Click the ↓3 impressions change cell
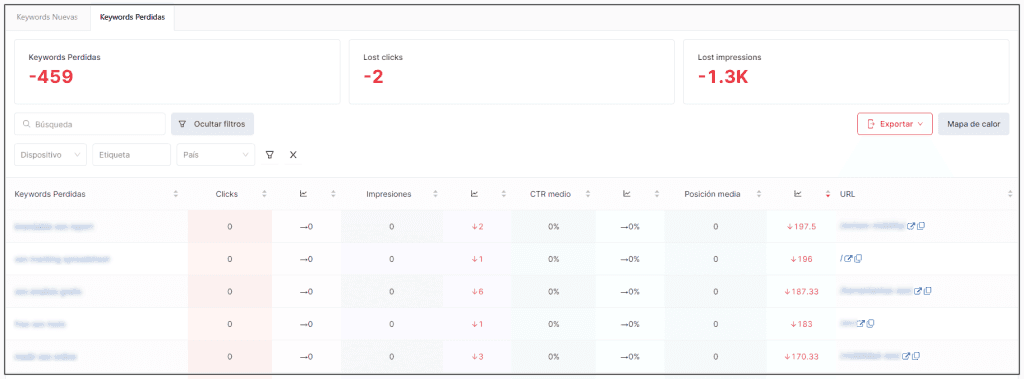The width and height of the screenshot is (1024, 379). (477, 357)
